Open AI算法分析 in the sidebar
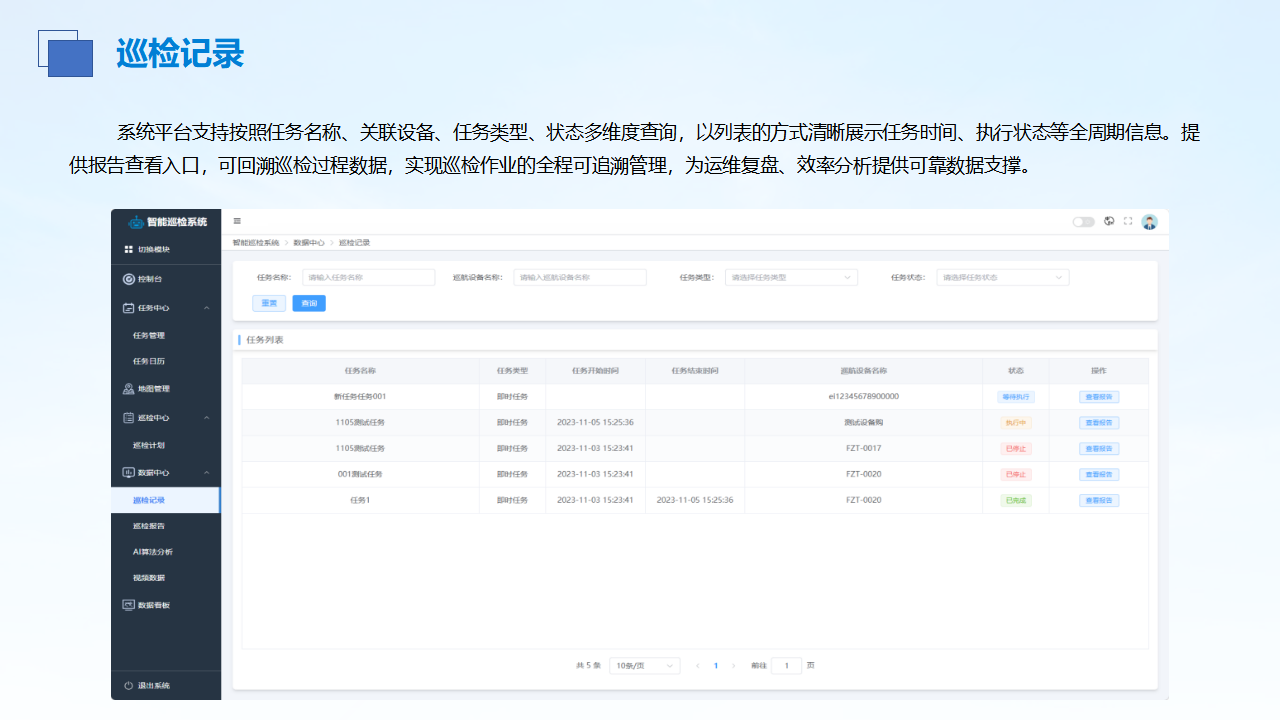 pos(153,552)
